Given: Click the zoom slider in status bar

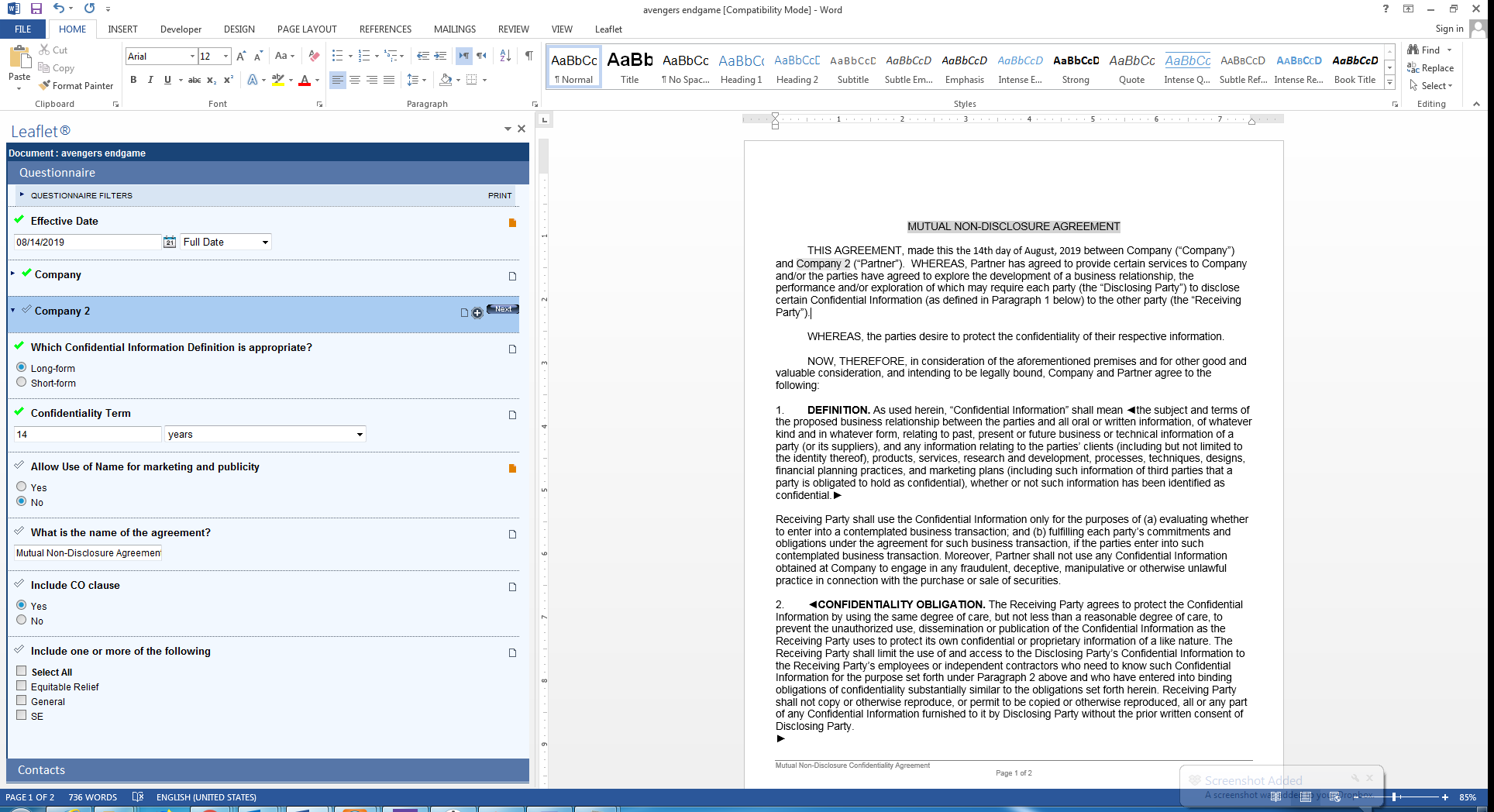Looking at the screenshot, I should tap(1395, 797).
